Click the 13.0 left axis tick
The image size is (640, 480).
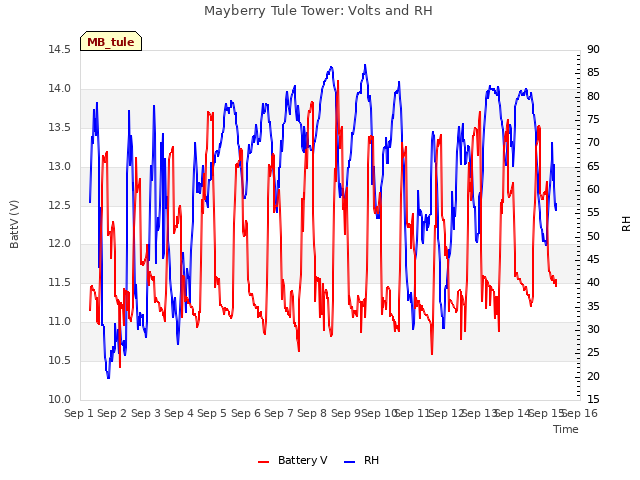click(60, 167)
